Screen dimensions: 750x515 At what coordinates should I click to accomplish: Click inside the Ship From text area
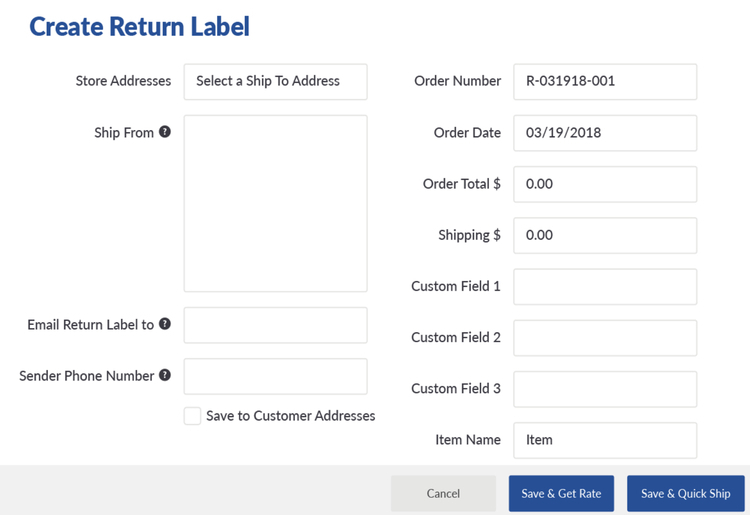tap(275, 203)
